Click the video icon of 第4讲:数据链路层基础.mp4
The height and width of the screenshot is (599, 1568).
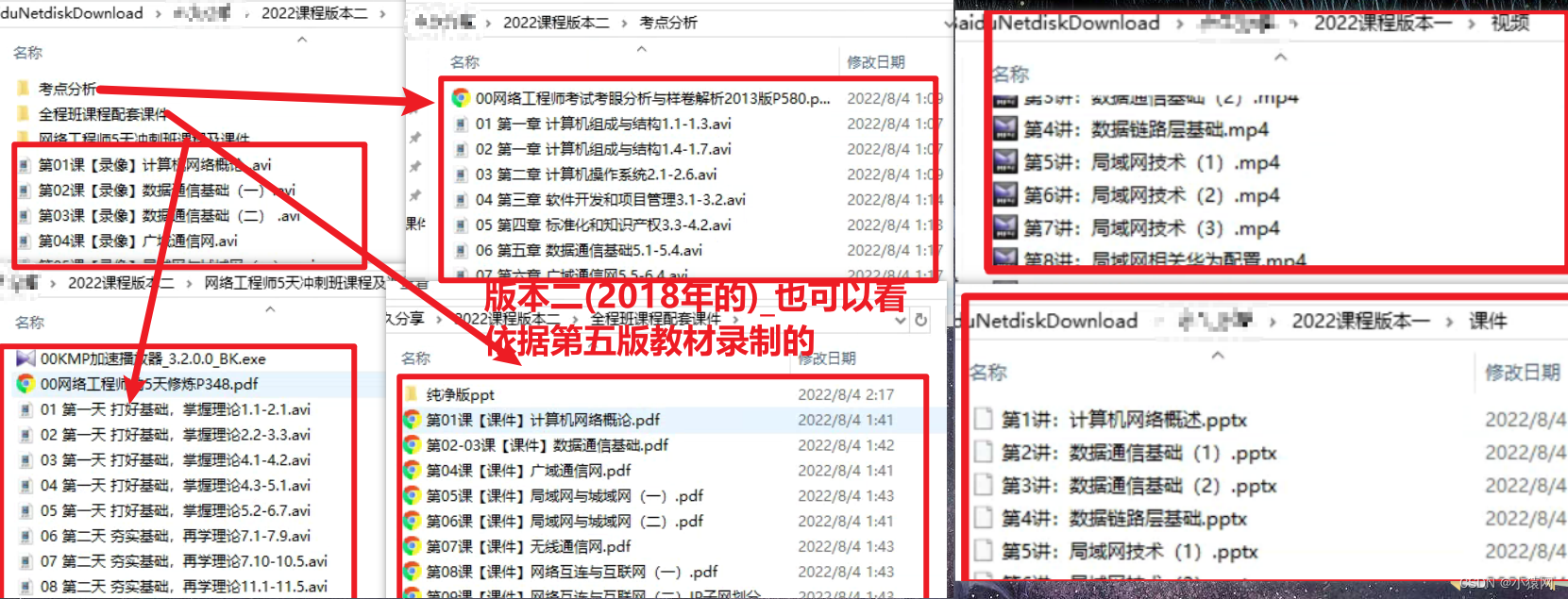click(x=1005, y=129)
